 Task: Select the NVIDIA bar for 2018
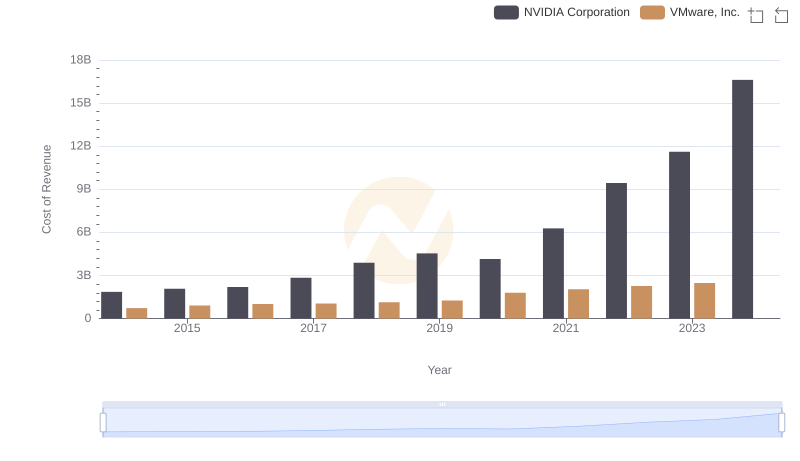(364, 291)
